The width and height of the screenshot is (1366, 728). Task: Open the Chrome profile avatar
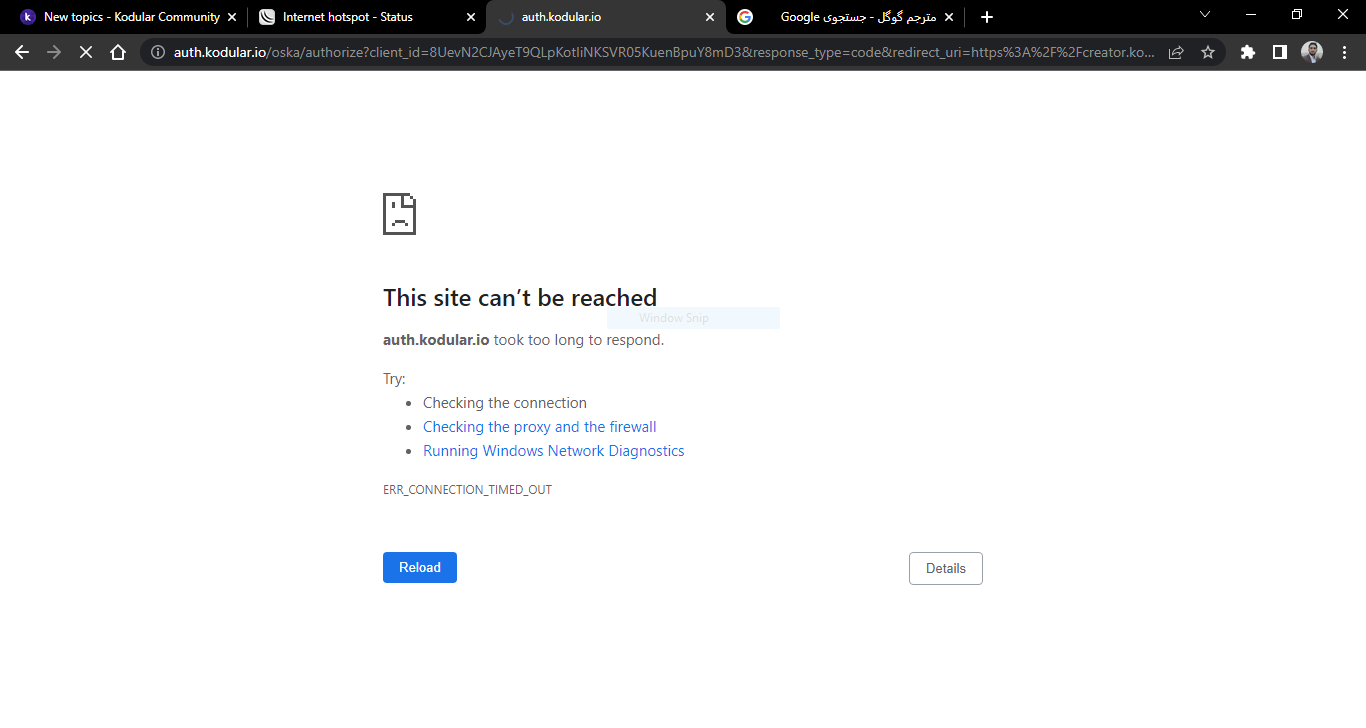1312,52
